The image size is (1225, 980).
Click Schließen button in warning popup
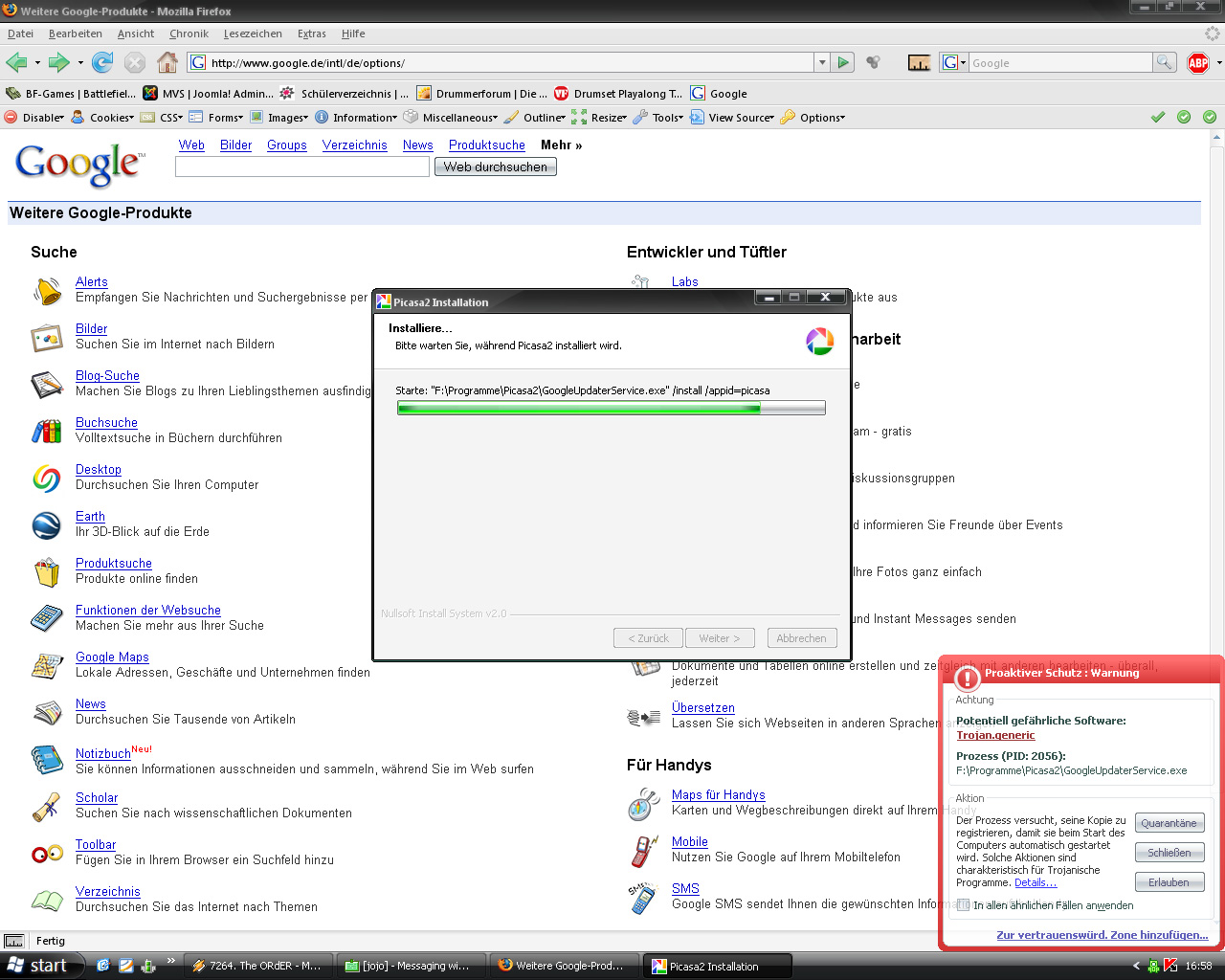pyautogui.click(x=1169, y=853)
